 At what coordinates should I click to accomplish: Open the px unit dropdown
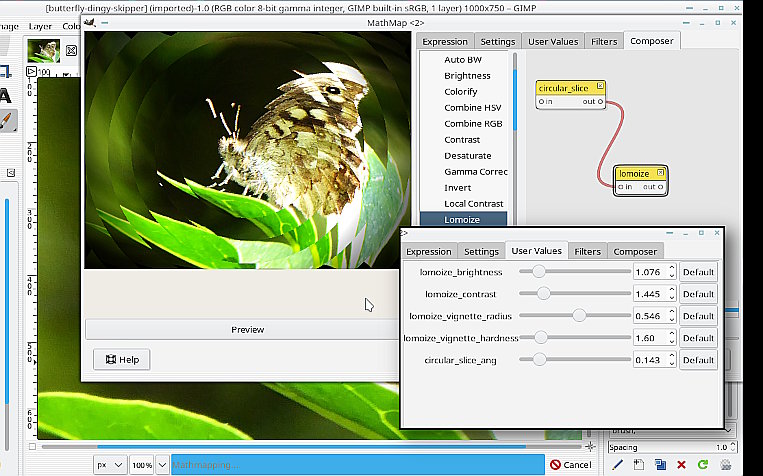coord(109,465)
